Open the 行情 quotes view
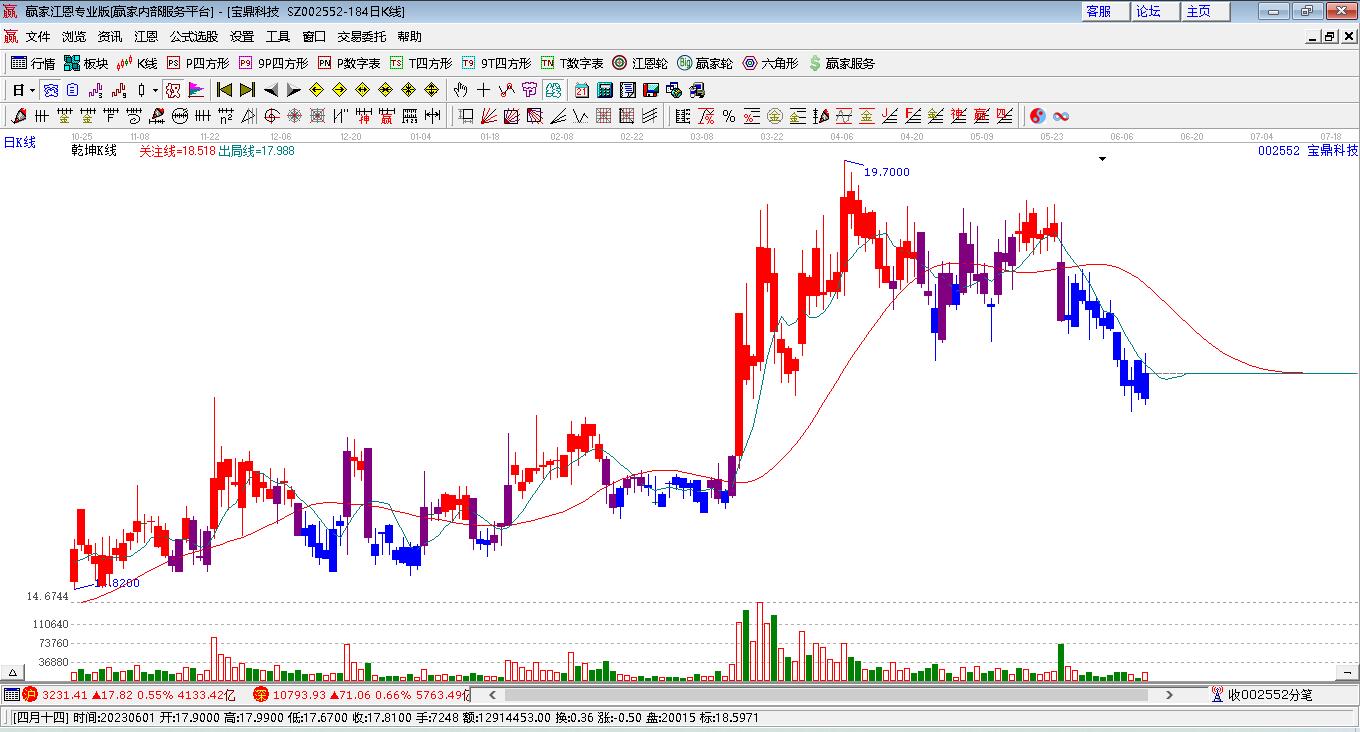The width and height of the screenshot is (1360, 732). pos(33,63)
